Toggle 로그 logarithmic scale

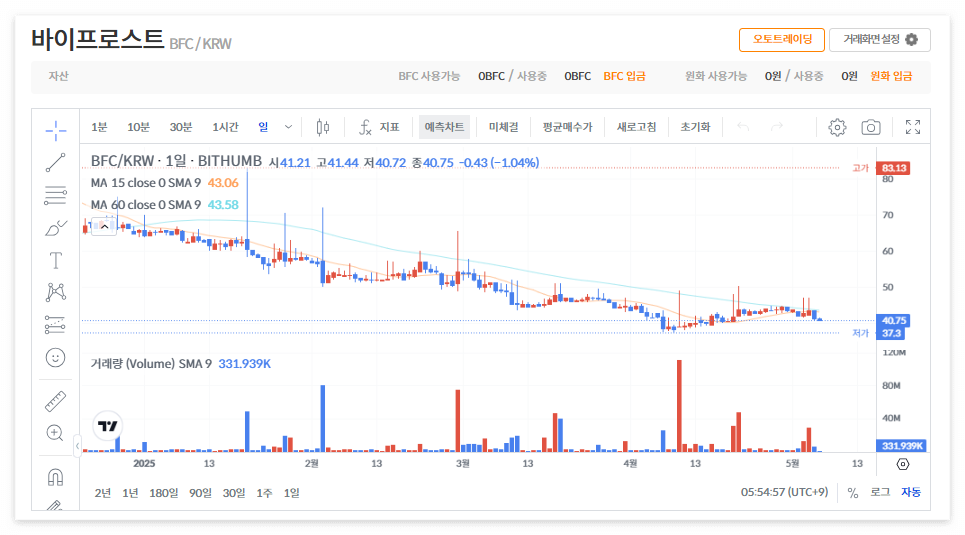[880, 493]
